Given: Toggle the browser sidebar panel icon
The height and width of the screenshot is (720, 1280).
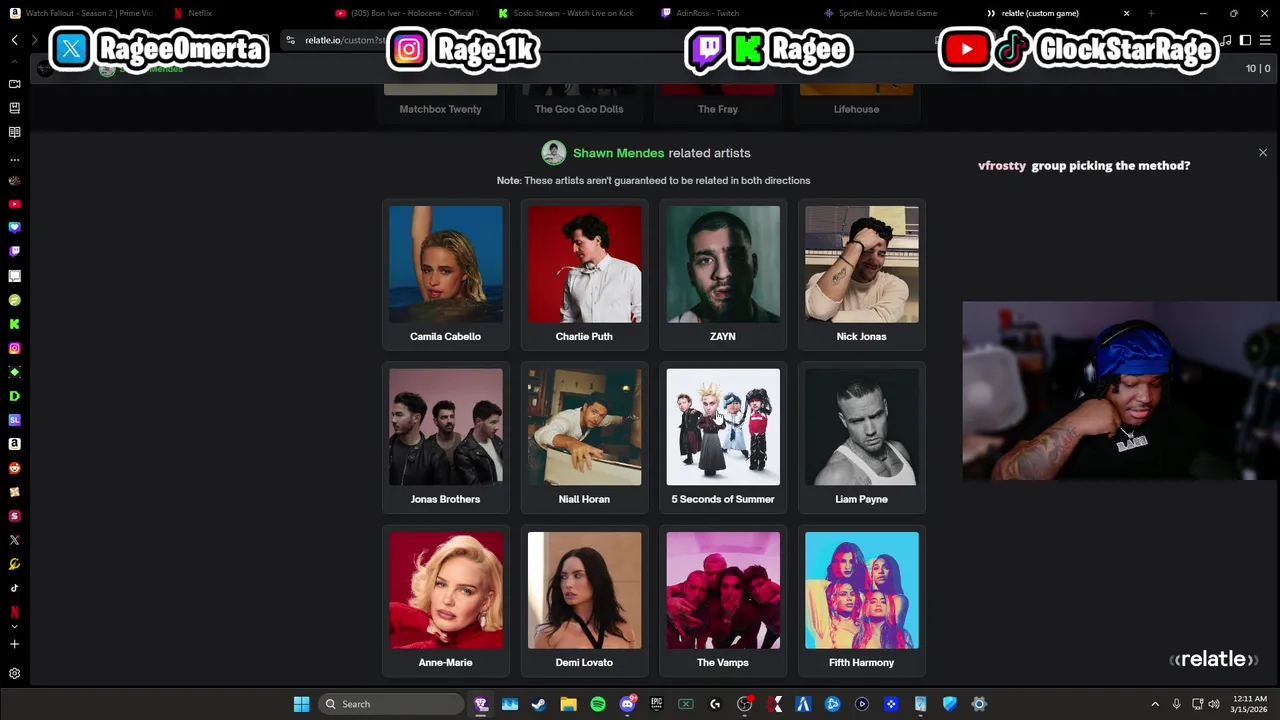Looking at the screenshot, I should [1245, 40].
